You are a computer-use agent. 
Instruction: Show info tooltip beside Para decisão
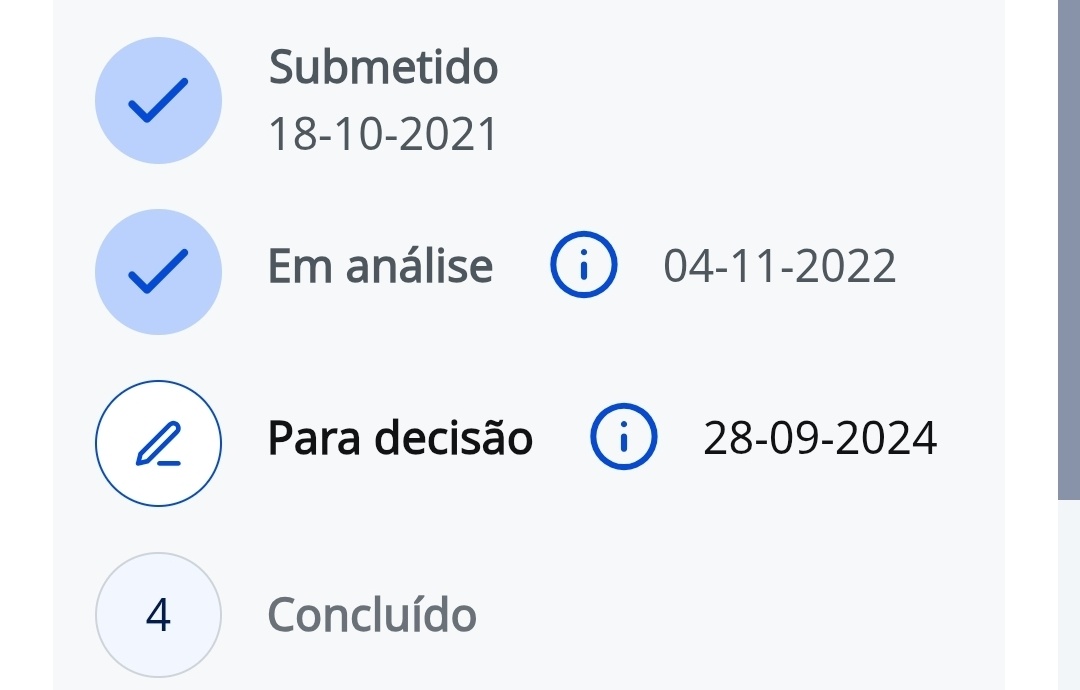624,438
